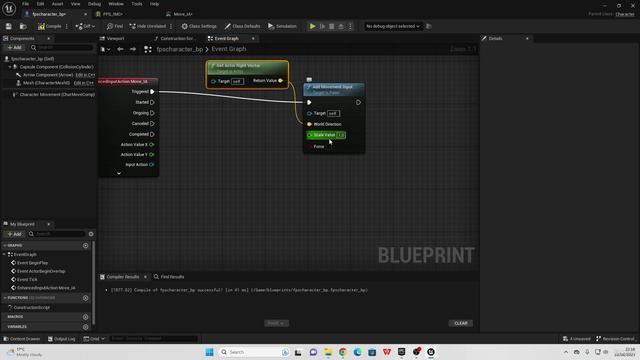640x360 pixels.
Task: Open the Output Log
Action: click(61, 339)
